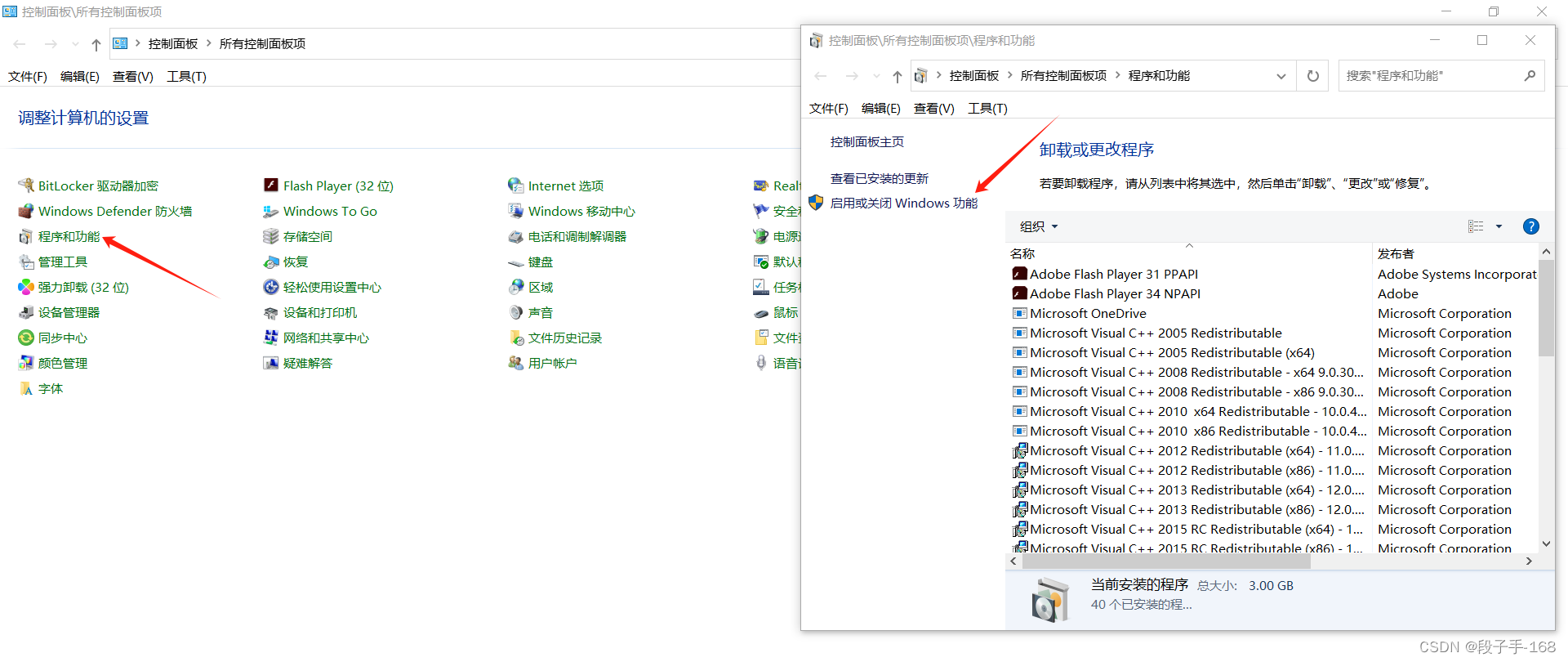Open 颜色管理 icon
The image size is (1568, 662).
[26, 363]
